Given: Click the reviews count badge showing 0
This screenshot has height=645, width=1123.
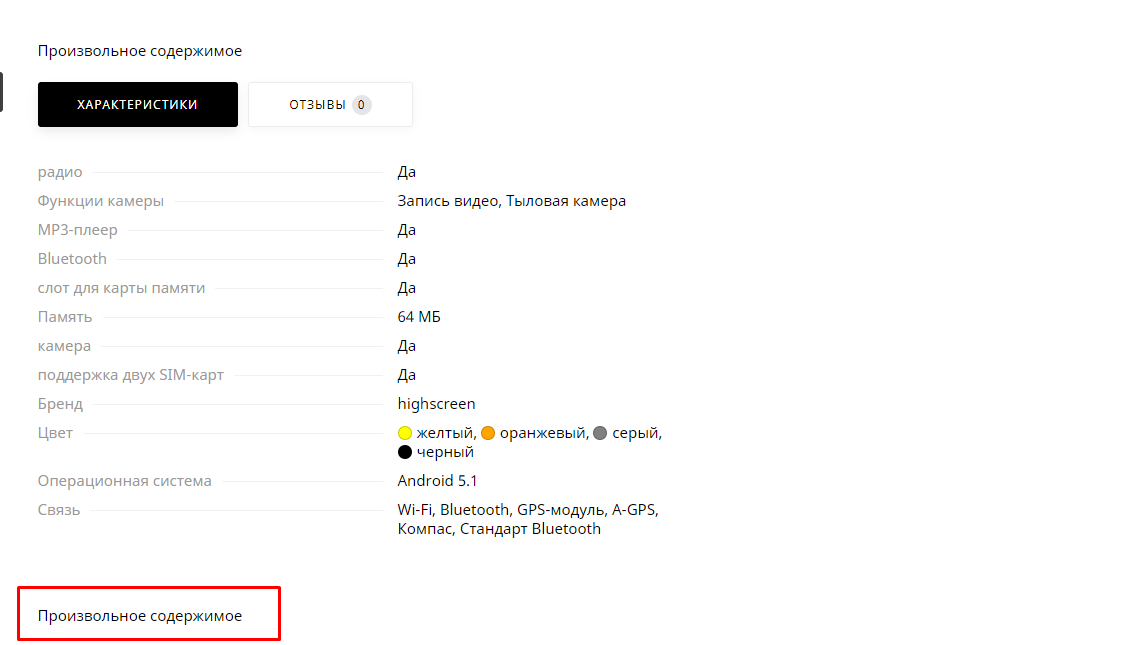Looking at the screenshot, I should 361,104.
